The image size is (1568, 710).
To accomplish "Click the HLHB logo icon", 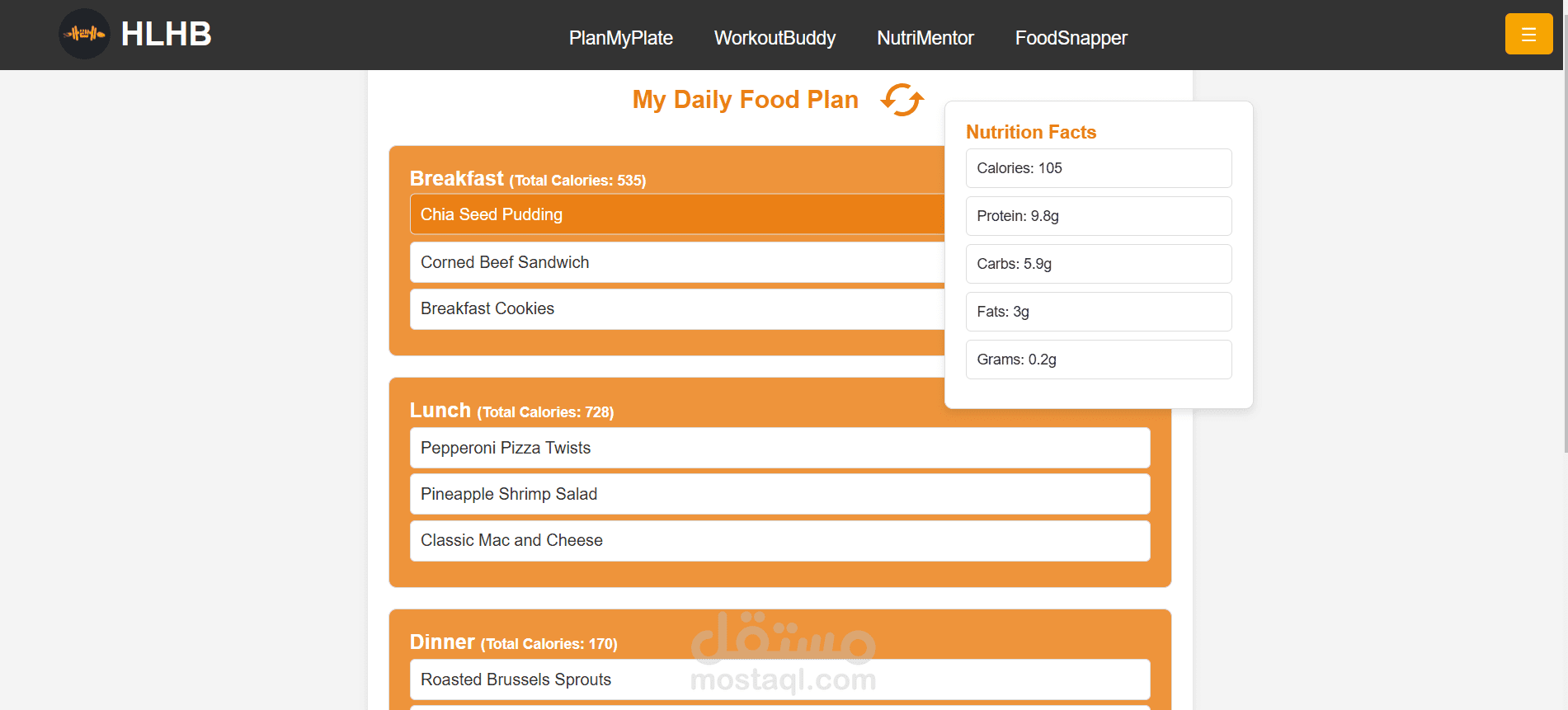I will [84, 34].
